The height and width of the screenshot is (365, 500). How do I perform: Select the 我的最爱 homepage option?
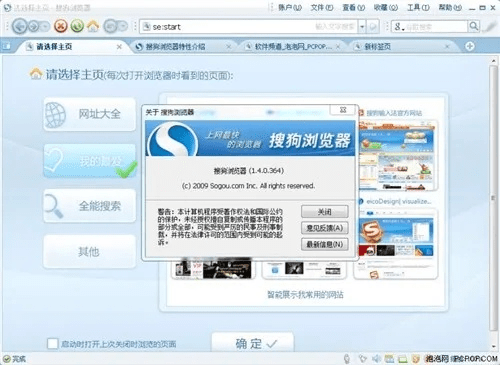pos(90,161)
